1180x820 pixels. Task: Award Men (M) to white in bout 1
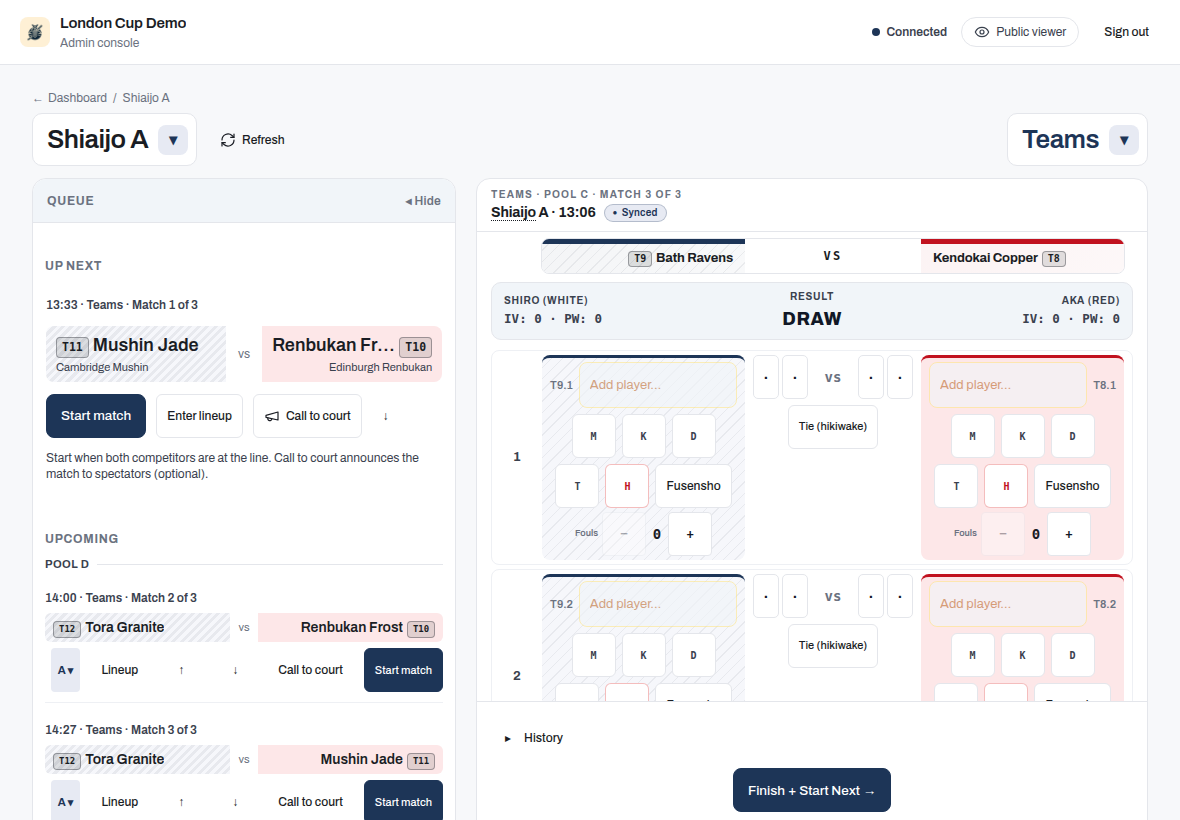pos(594,436)
